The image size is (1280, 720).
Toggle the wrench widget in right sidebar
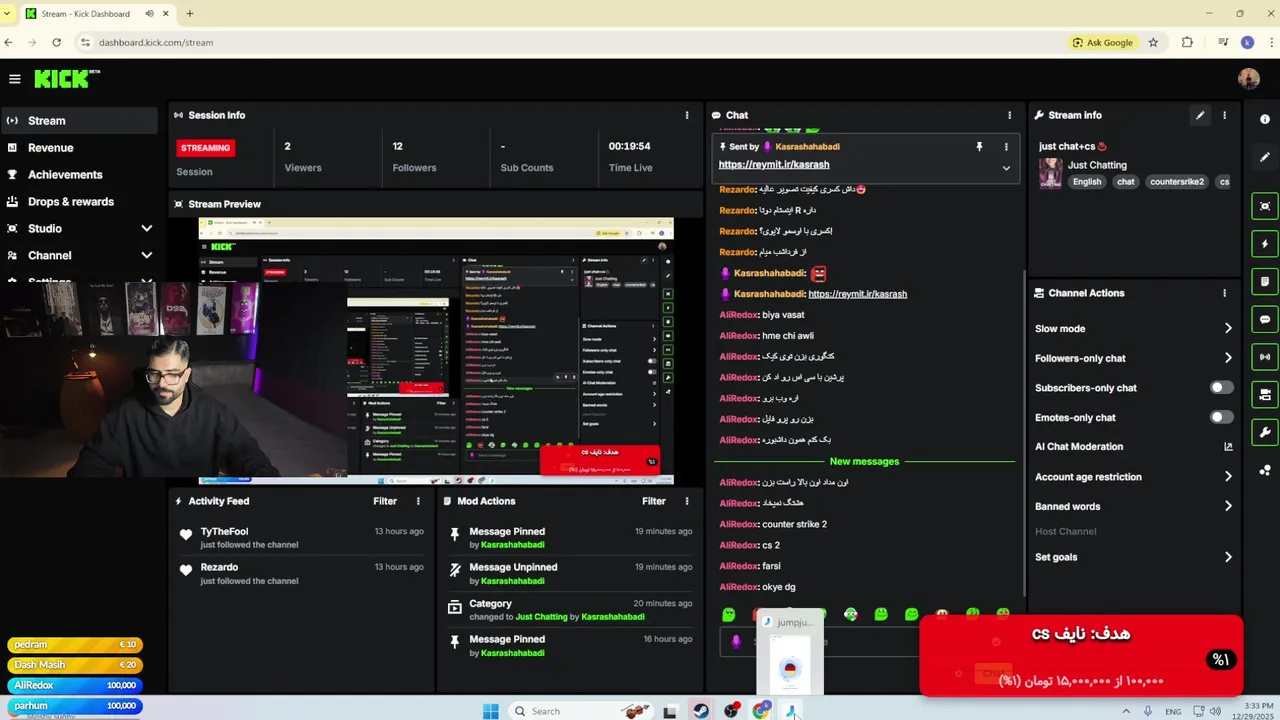(1265, 433)
